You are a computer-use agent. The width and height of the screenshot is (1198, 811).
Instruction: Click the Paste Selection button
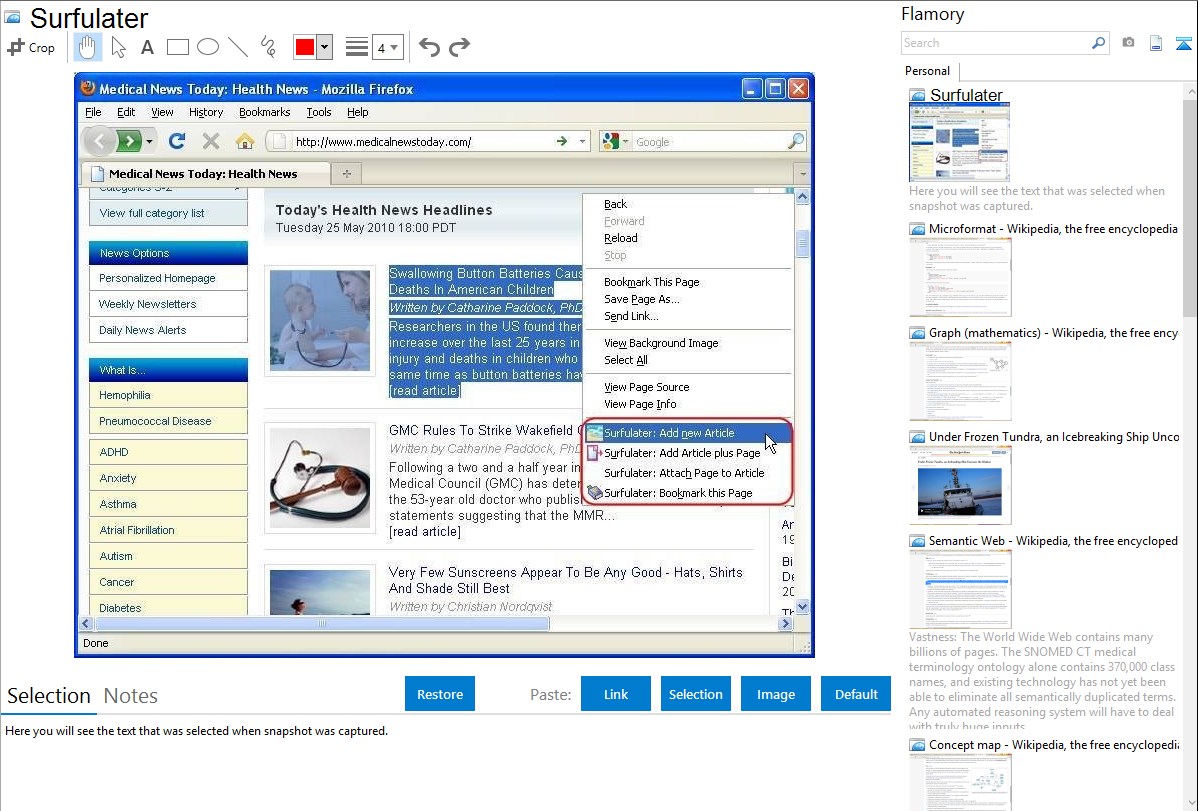pyautogui.click(x=695, y=694)
